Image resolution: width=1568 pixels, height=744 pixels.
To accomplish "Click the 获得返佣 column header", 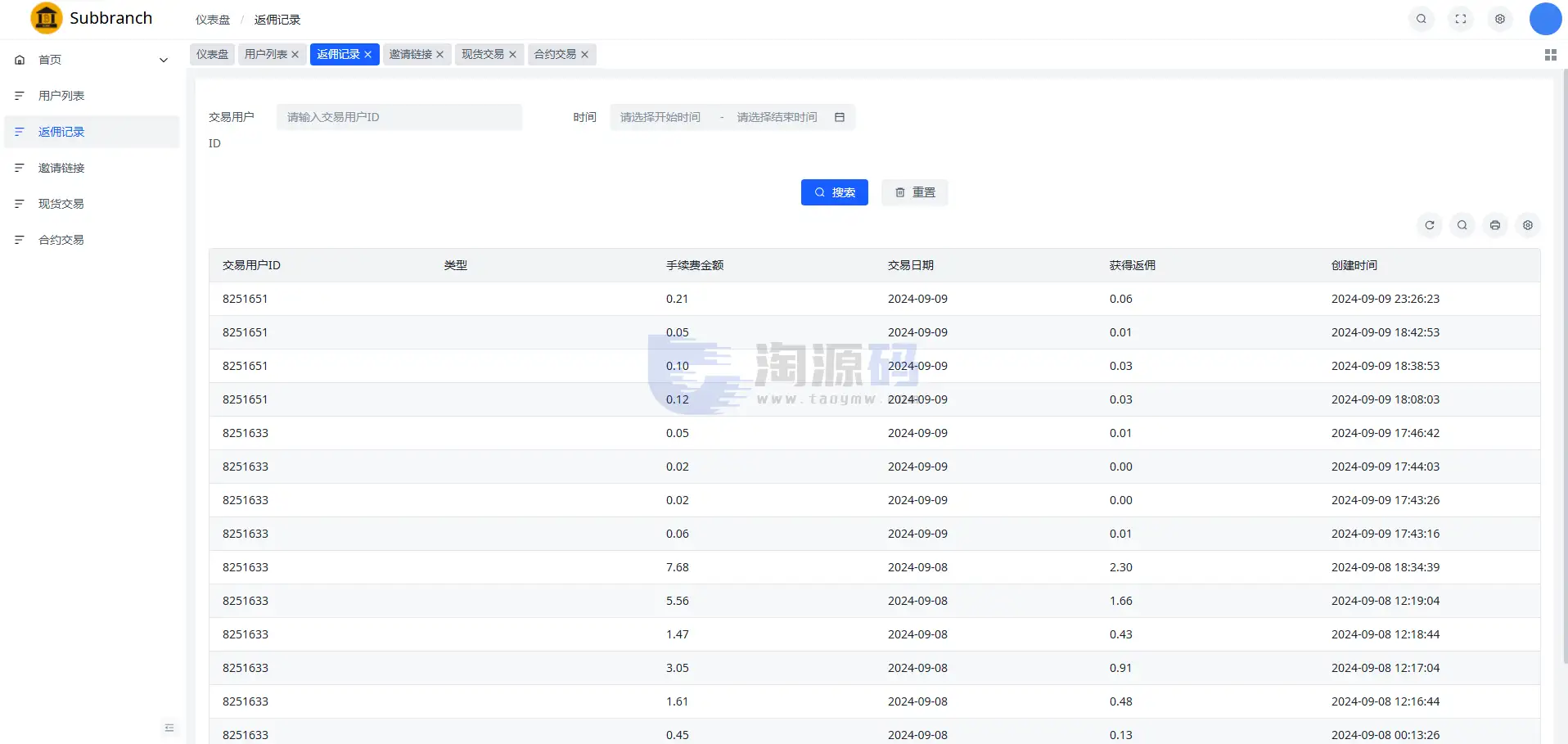I will pos(1132,265).
